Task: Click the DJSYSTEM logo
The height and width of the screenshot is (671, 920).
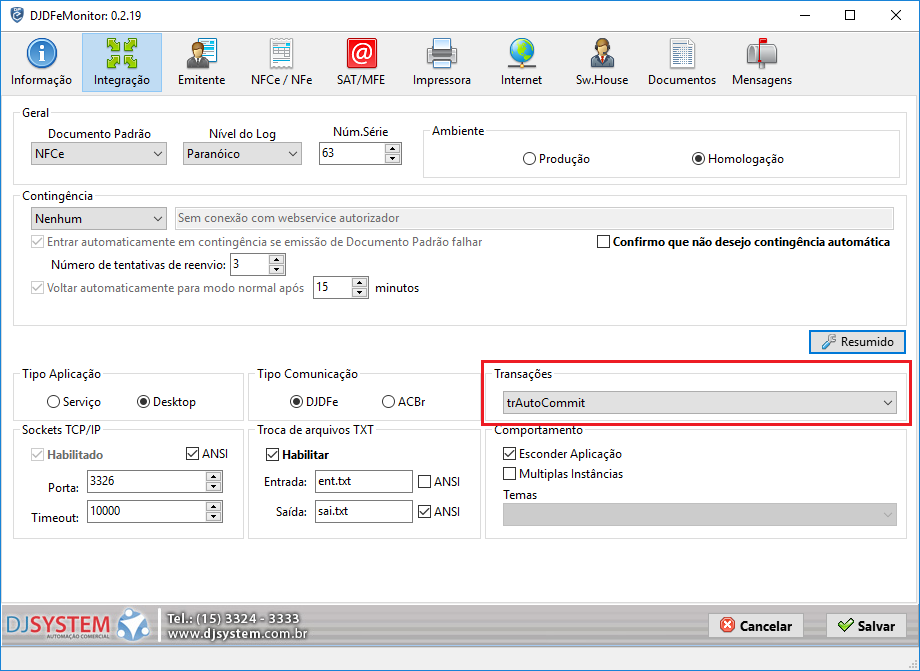Action: coord(77,625)
